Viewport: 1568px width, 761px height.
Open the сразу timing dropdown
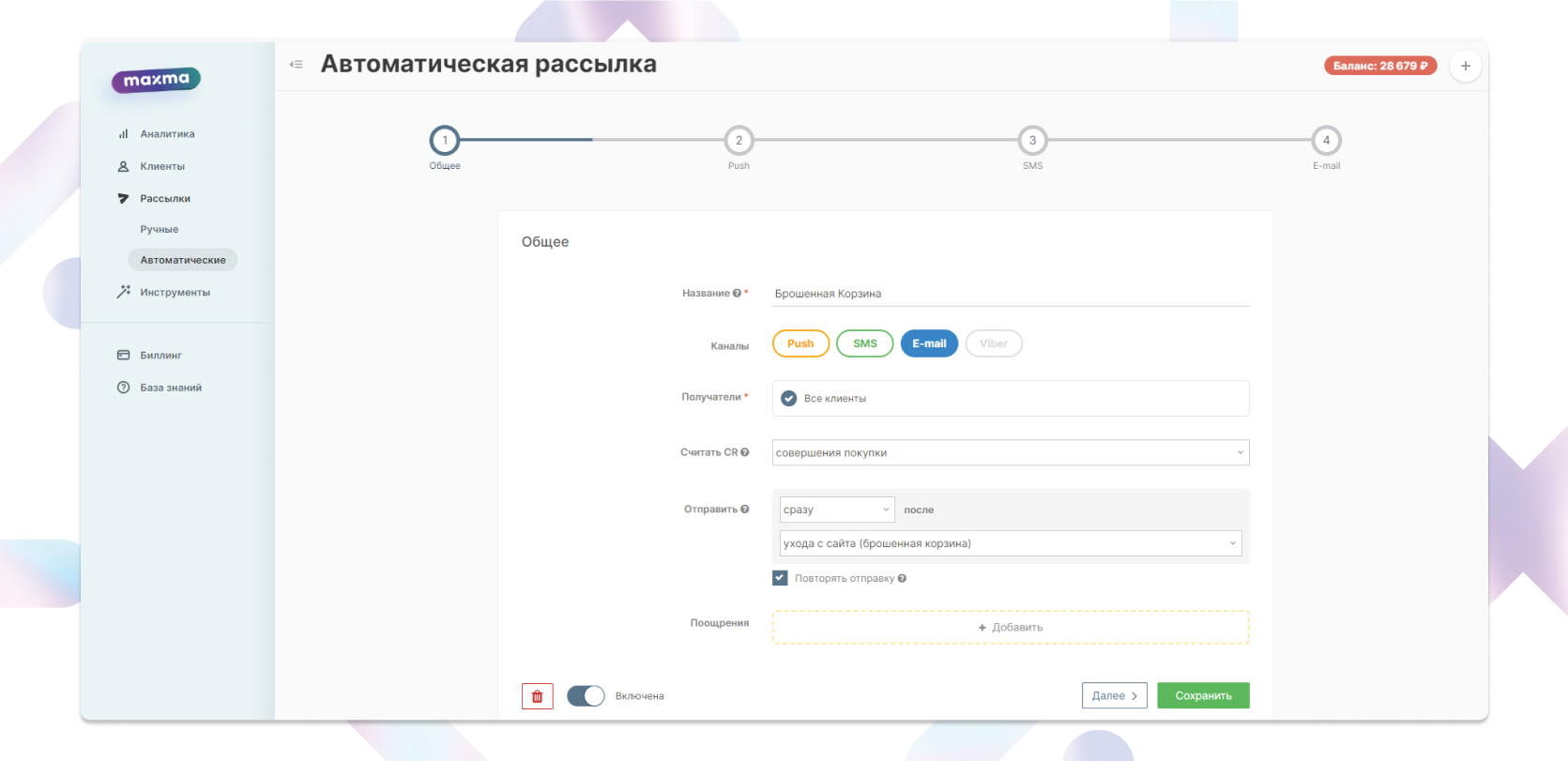click(836, 510)
